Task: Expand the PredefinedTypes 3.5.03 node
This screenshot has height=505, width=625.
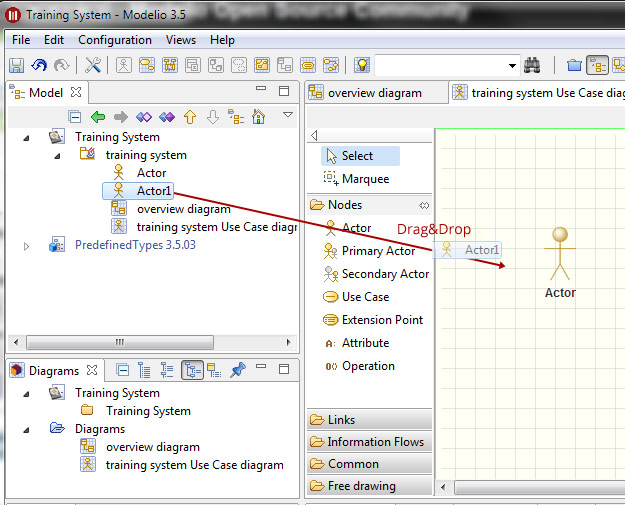Action: (x=26, y=246)
